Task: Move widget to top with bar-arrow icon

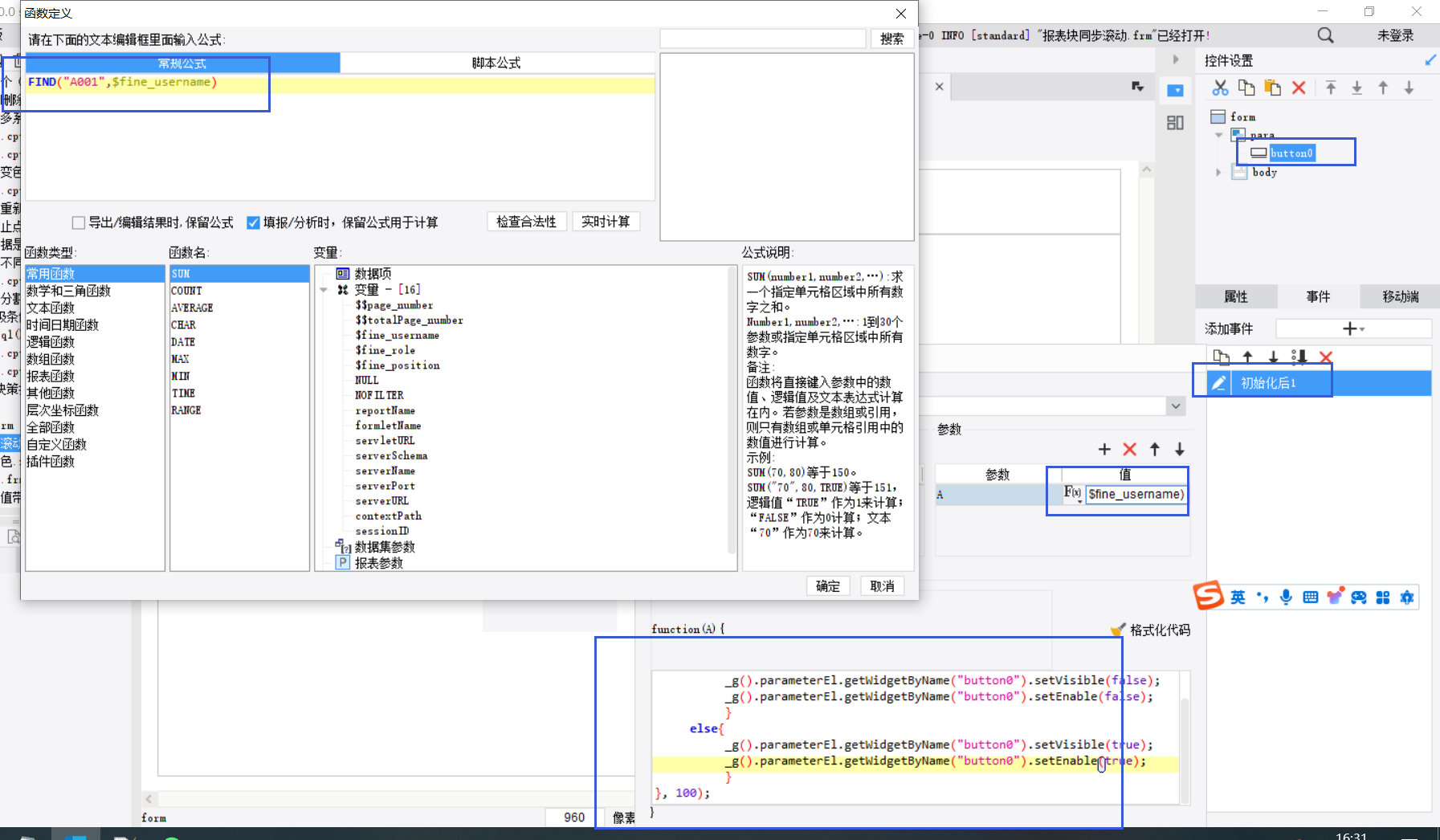Action: [x=1331, y=88]
